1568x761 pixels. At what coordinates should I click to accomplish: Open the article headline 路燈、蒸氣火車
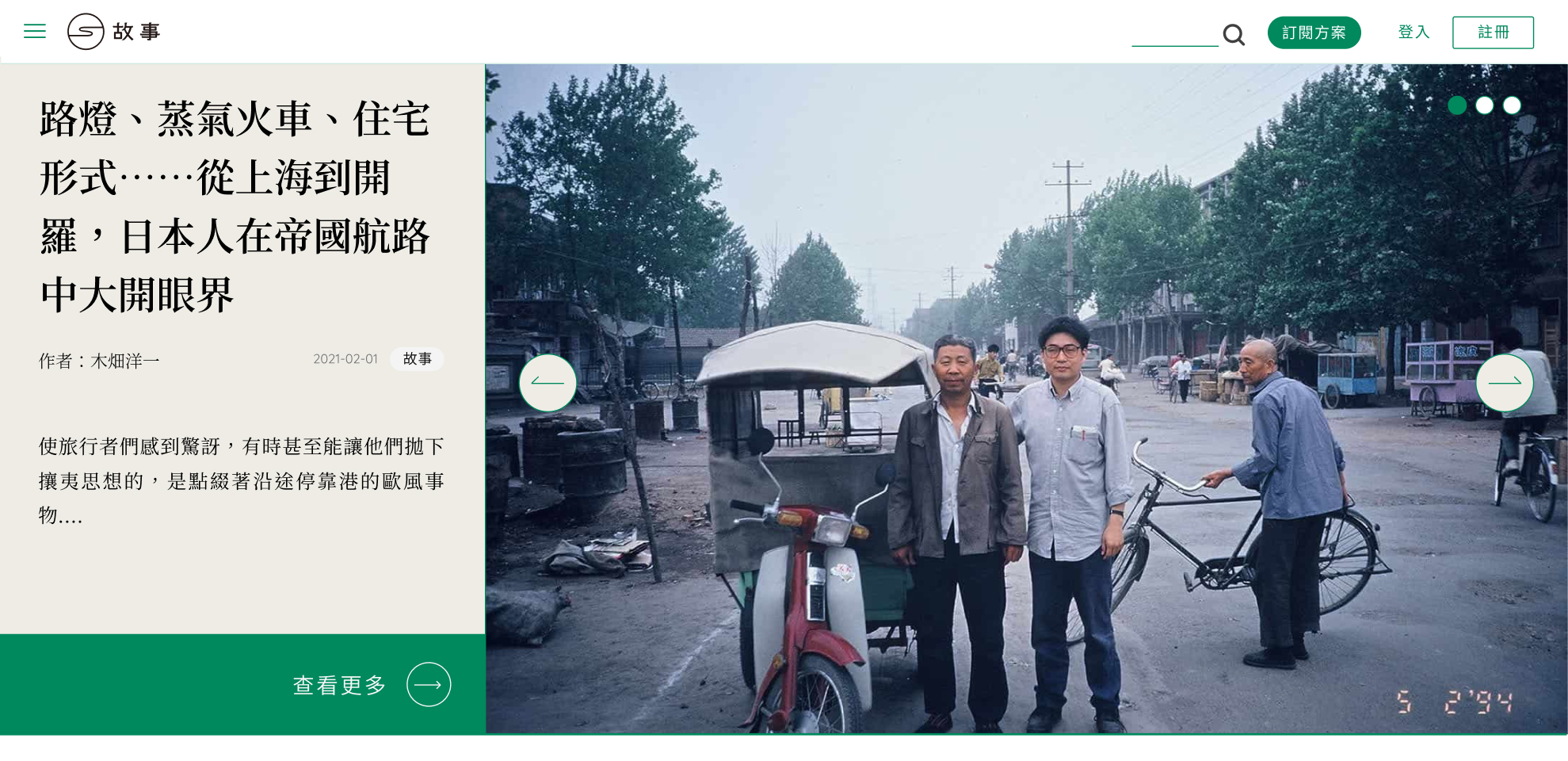[235, 207]
